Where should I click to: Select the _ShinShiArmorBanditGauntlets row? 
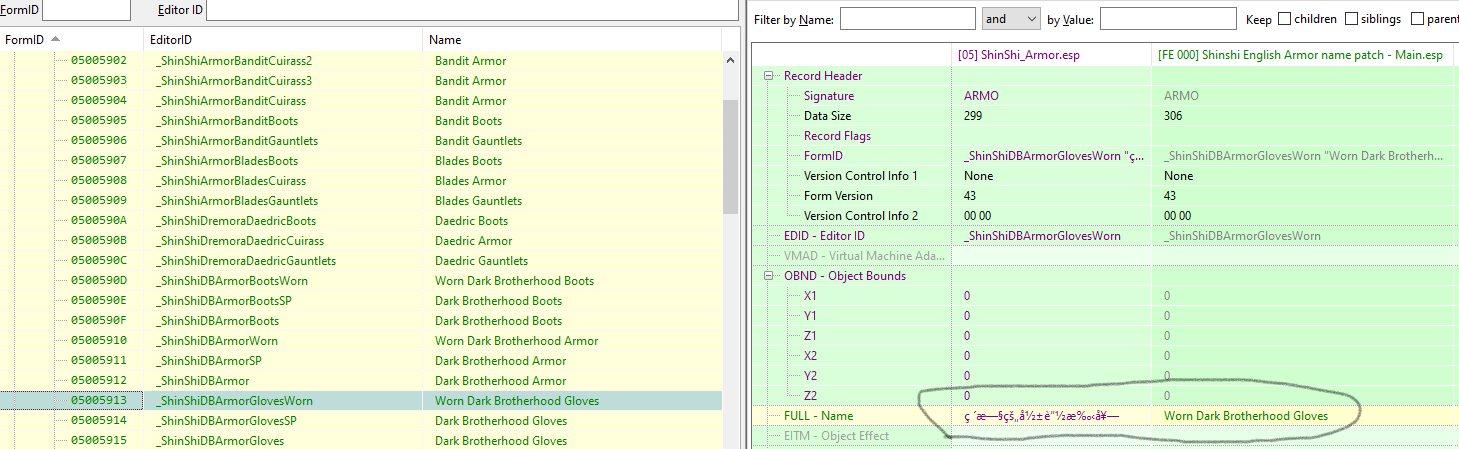pos(360,141)
